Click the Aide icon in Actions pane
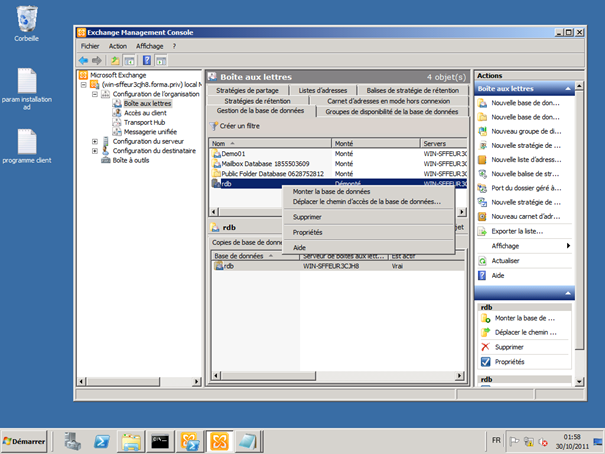The image size is (605, 454). click(x=482, y=275)
